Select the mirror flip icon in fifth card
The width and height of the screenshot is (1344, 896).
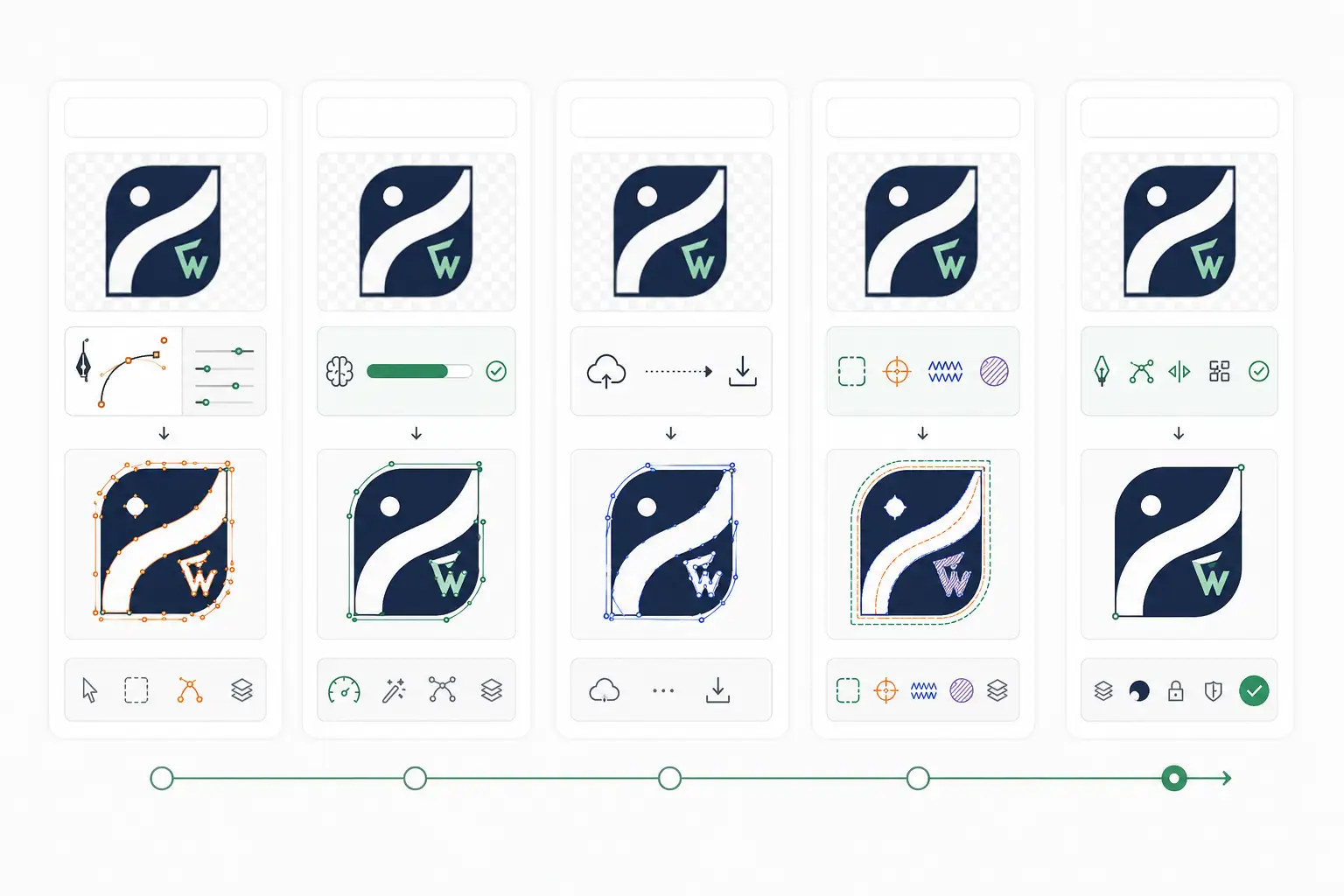coord(1179,372)
